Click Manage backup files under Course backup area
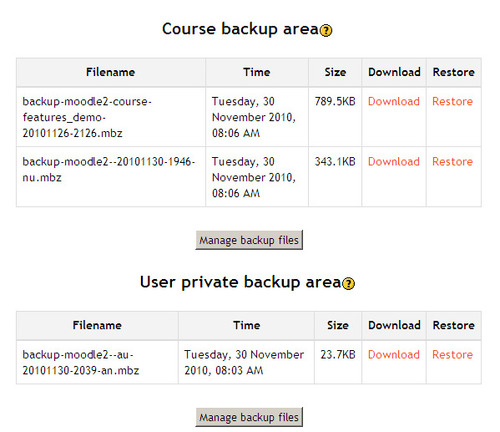Screen dimensions: 500x432 click(249, 240)
